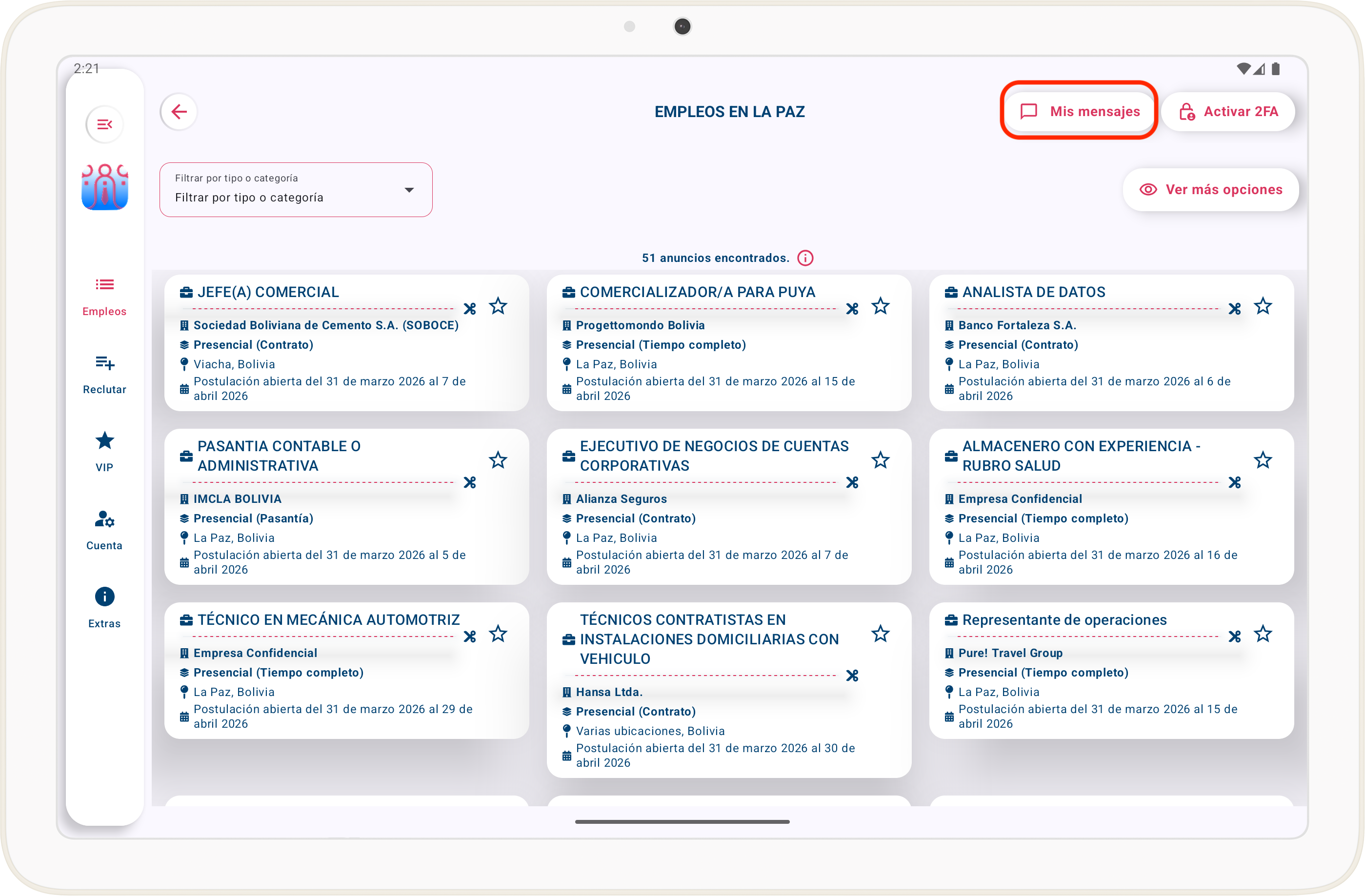The height and width of the screenshot is (896, 1365).
Task: Switch to the VIP sidebar section
Action: pos(104,451)
